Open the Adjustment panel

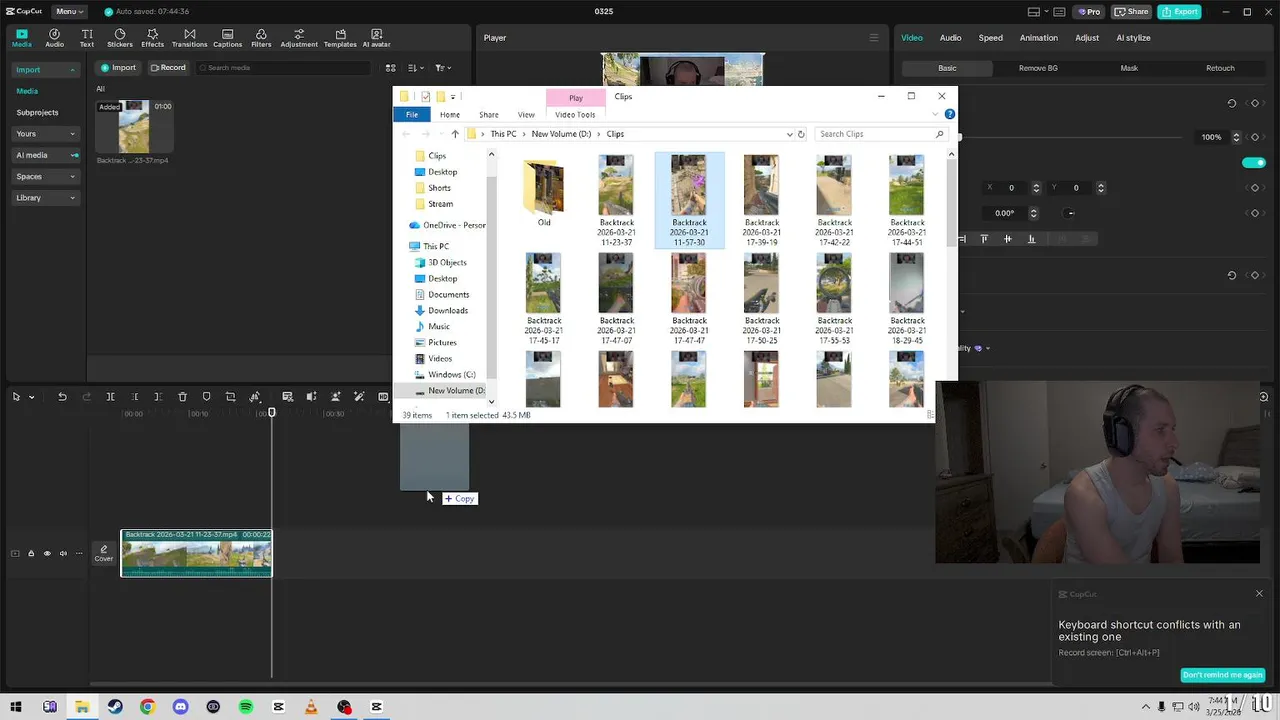(299, 38)
